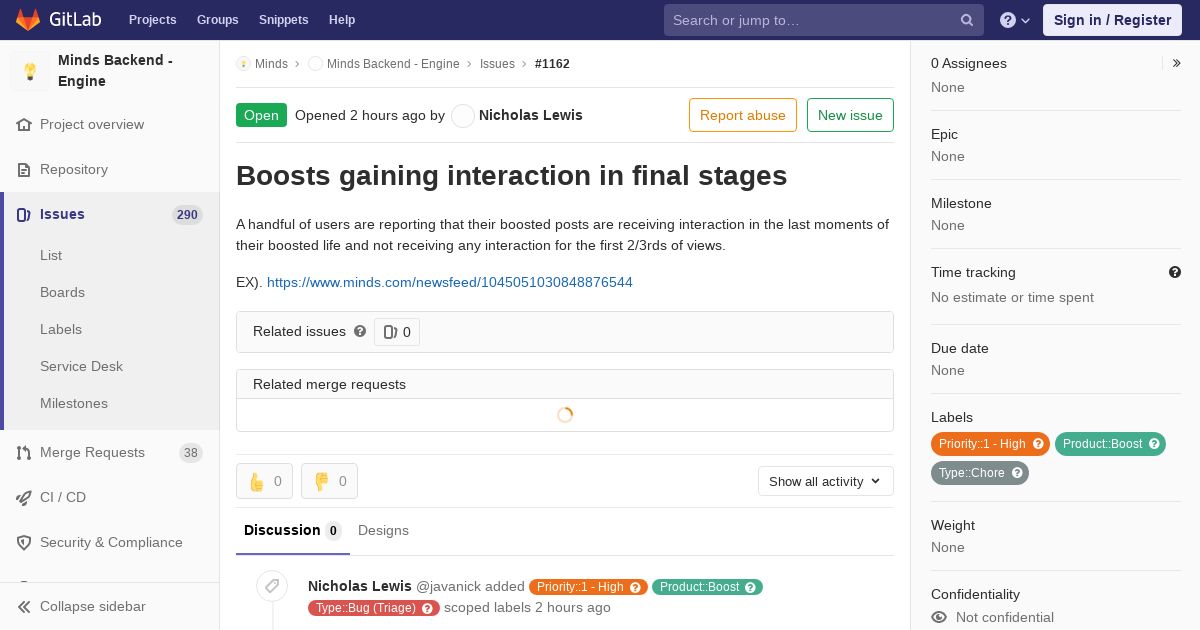Collapse the right sidebar with double arrow
Viewport: 1200px width, 630px height.
coord(1176,63)
